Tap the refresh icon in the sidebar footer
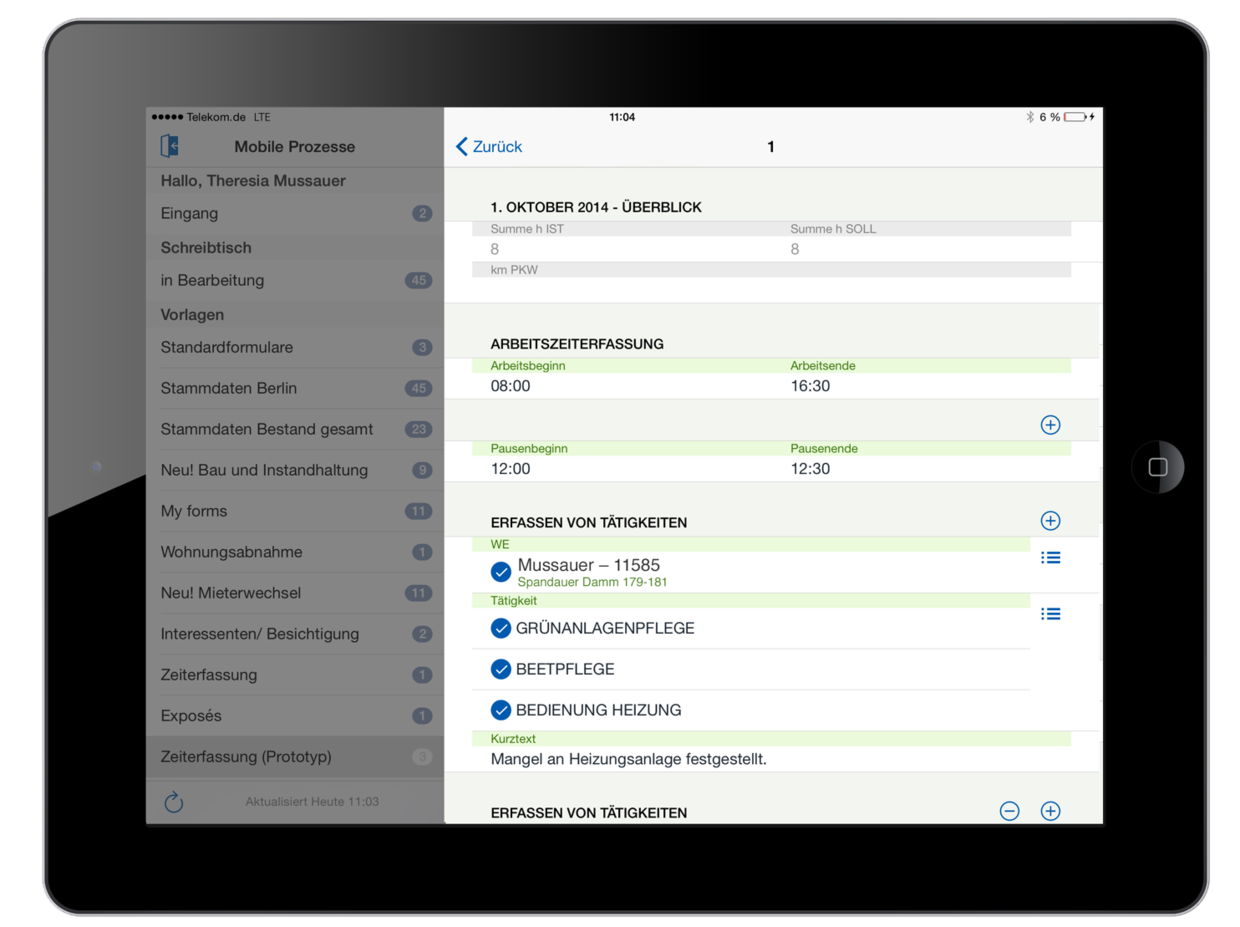The width and height of the screenshot is (1240, 927). pos(174,801)
